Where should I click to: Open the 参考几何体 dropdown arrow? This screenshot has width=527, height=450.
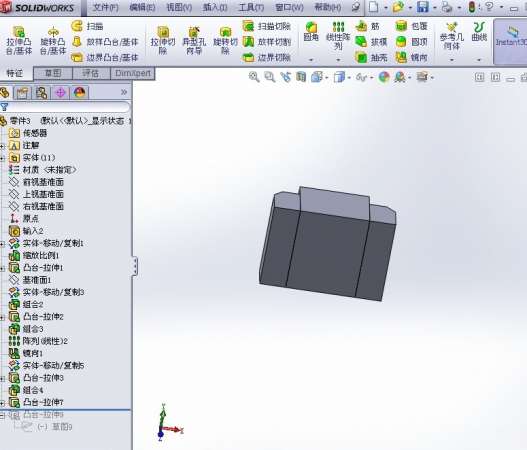[x=452, y=60]
